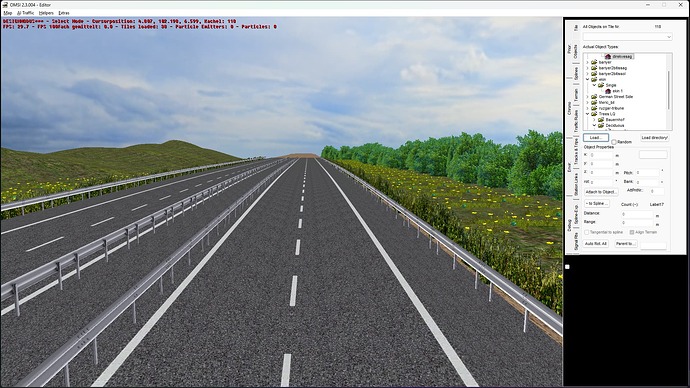Image resolution: width=690 pixels, height=388 pixels.
Task: Switch to the Terrain vertical tab
Action: (x=576, y=95)
